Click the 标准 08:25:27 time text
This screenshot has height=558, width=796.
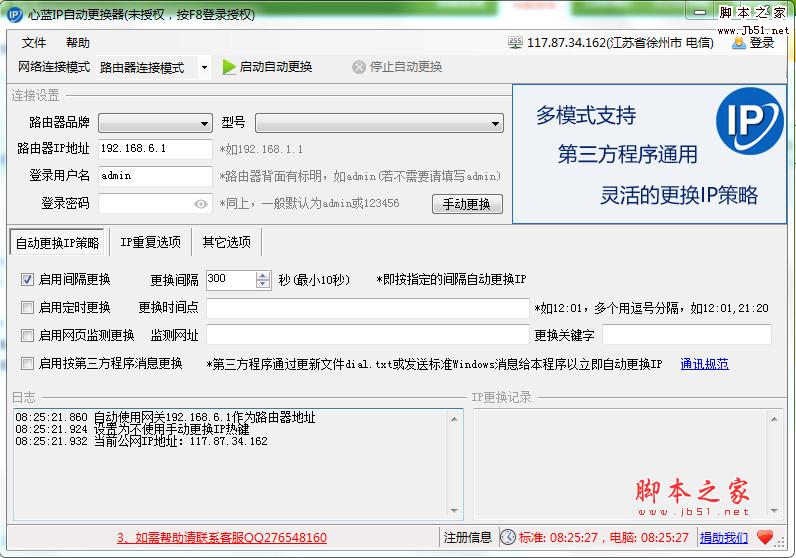coord(558,538)
